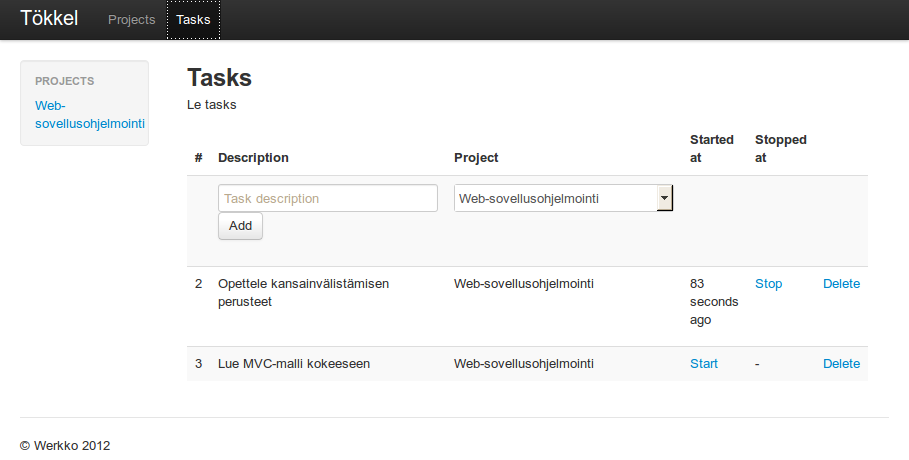Click the Lue MVC-malli kokeeseen description text
909x460 pixels.
point(294,364)
